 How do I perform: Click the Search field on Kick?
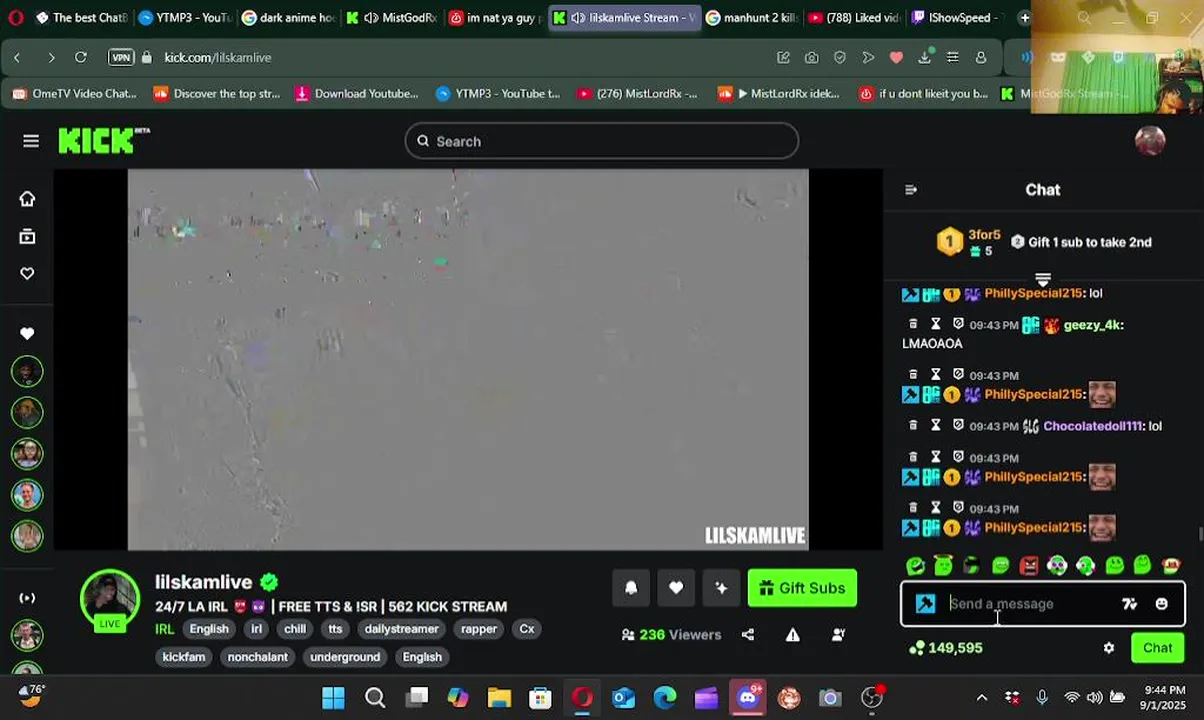[602, 141]
